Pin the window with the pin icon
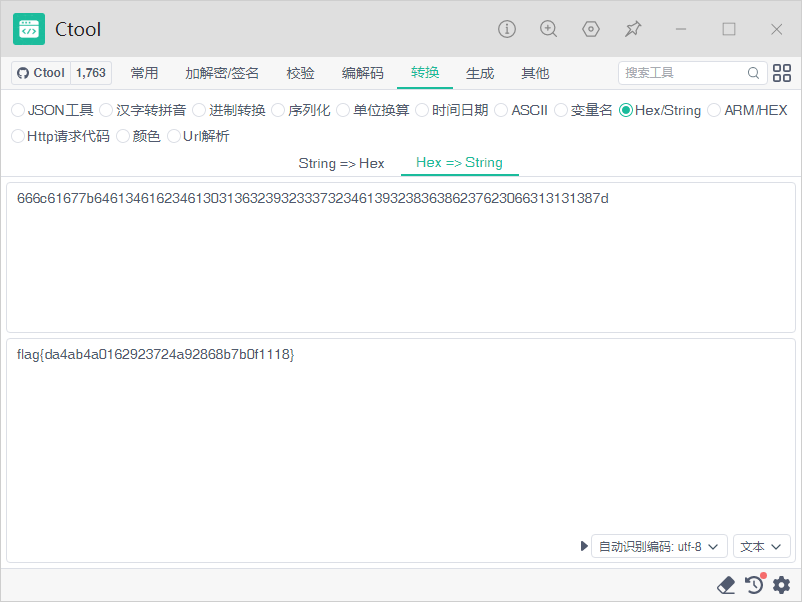802x602 pixels. coord(633,29)
